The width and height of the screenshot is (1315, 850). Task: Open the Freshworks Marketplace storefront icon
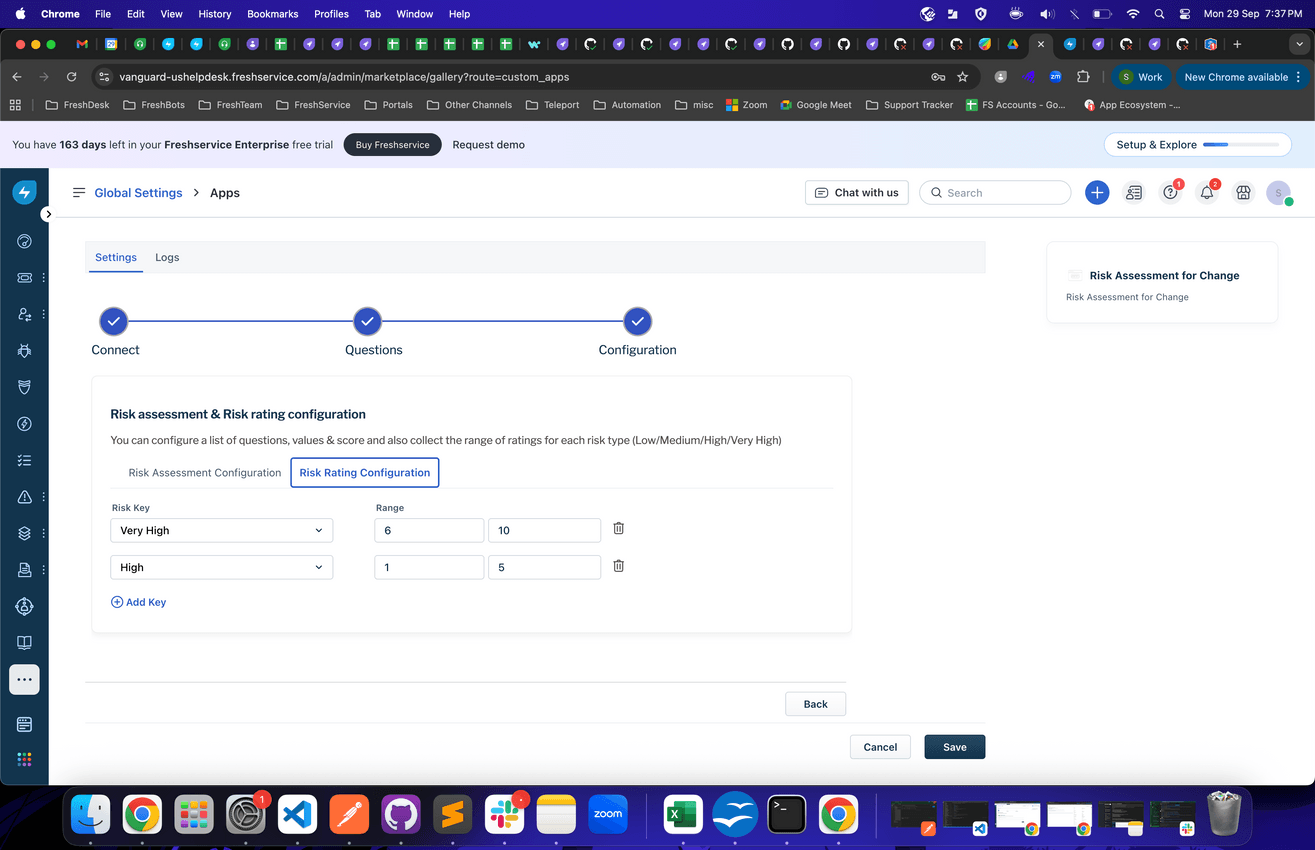pyautogui.click(x=1242, y=192)
